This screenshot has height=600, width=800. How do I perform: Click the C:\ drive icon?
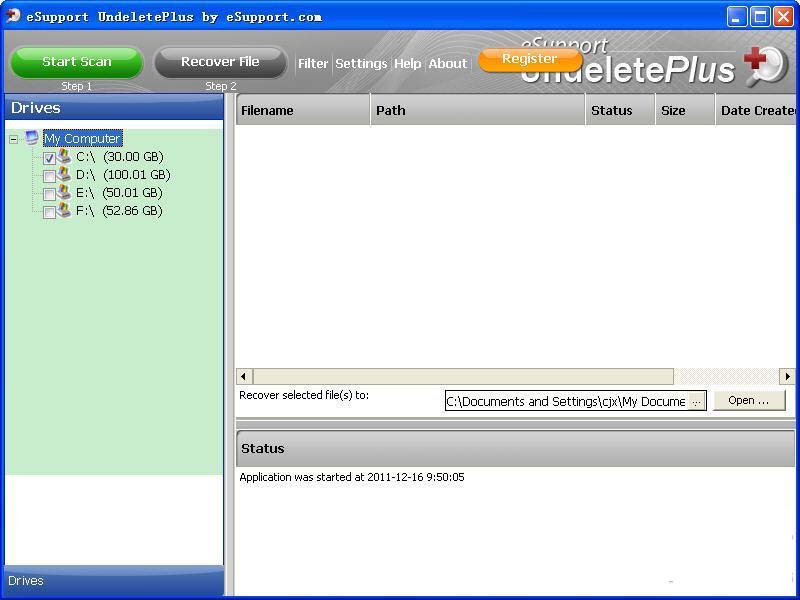64,156
